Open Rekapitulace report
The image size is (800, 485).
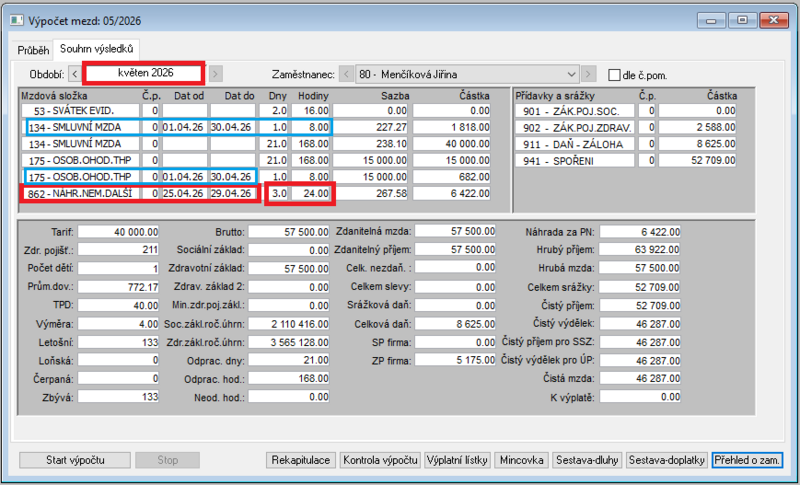coord(301,460)
